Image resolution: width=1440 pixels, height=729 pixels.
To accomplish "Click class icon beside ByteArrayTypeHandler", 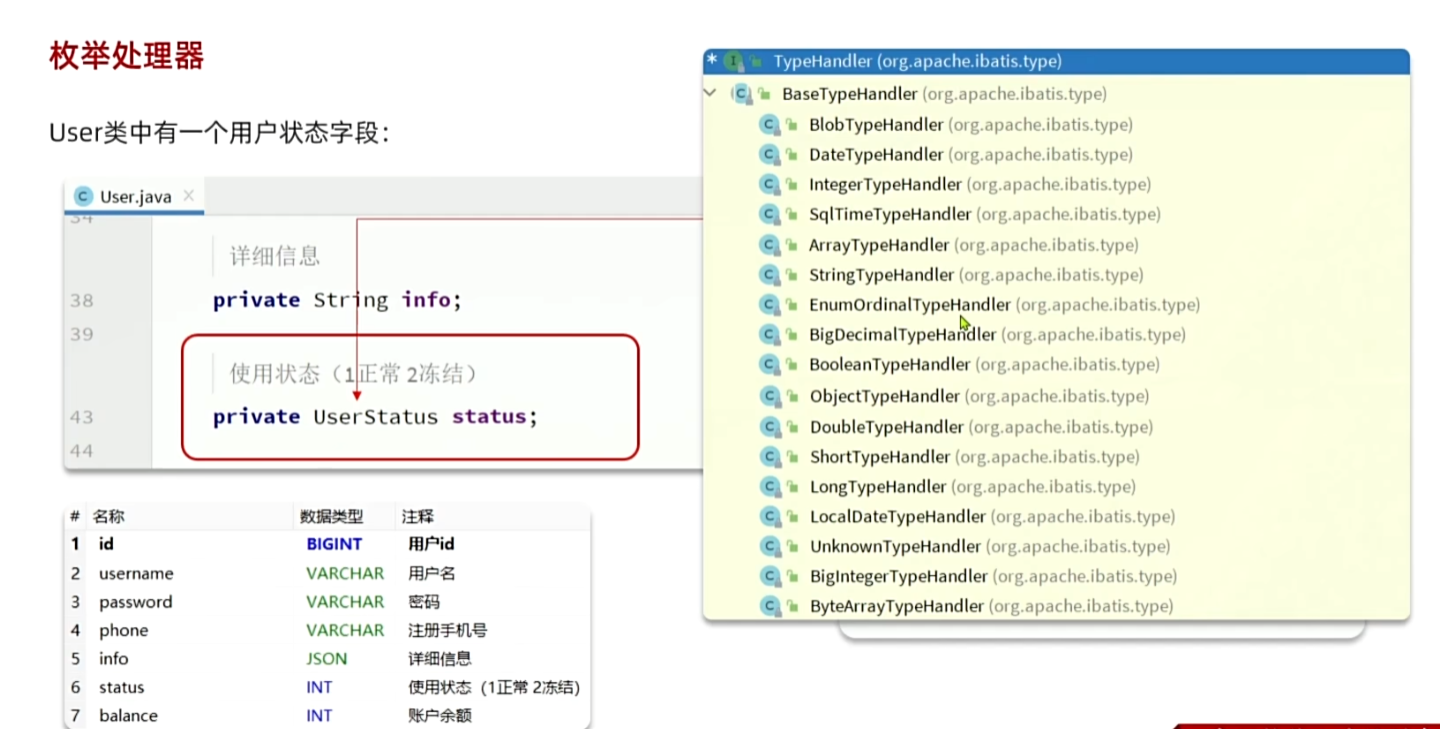I will [769, 606].
